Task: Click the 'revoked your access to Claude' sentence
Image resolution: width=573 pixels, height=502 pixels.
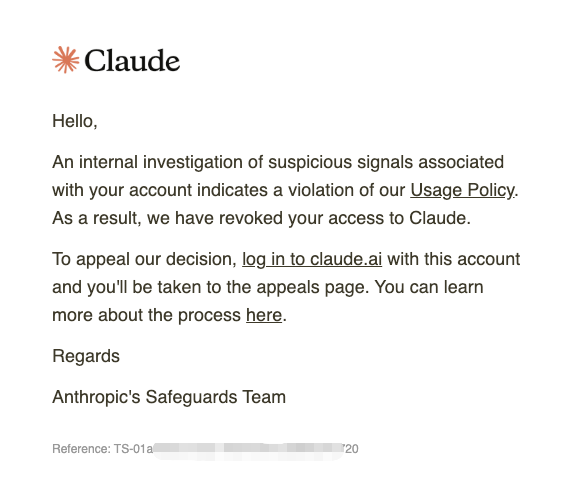Action: (261, 218)
